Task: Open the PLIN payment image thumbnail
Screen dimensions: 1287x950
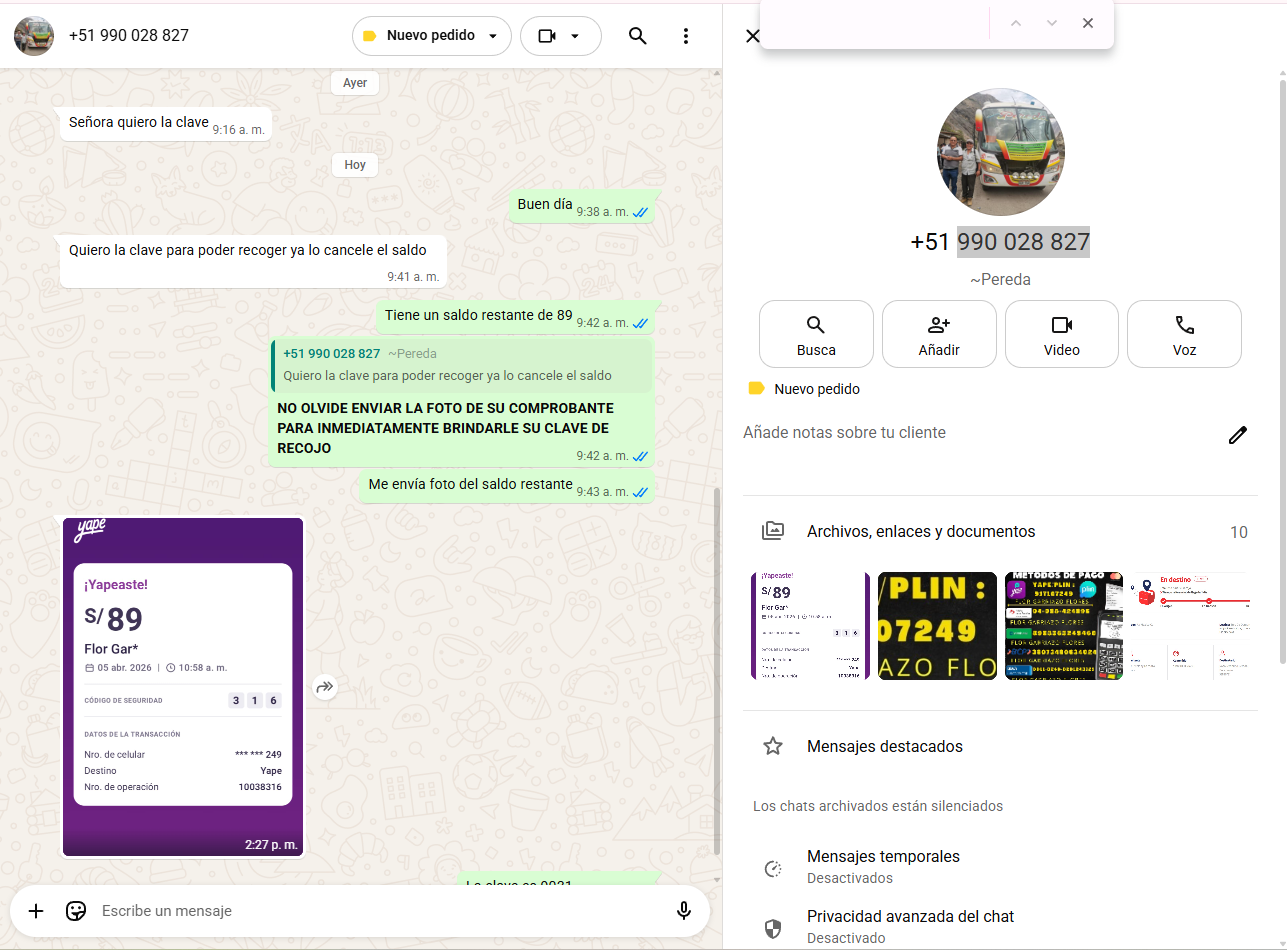Action: [x=937, y=626]
